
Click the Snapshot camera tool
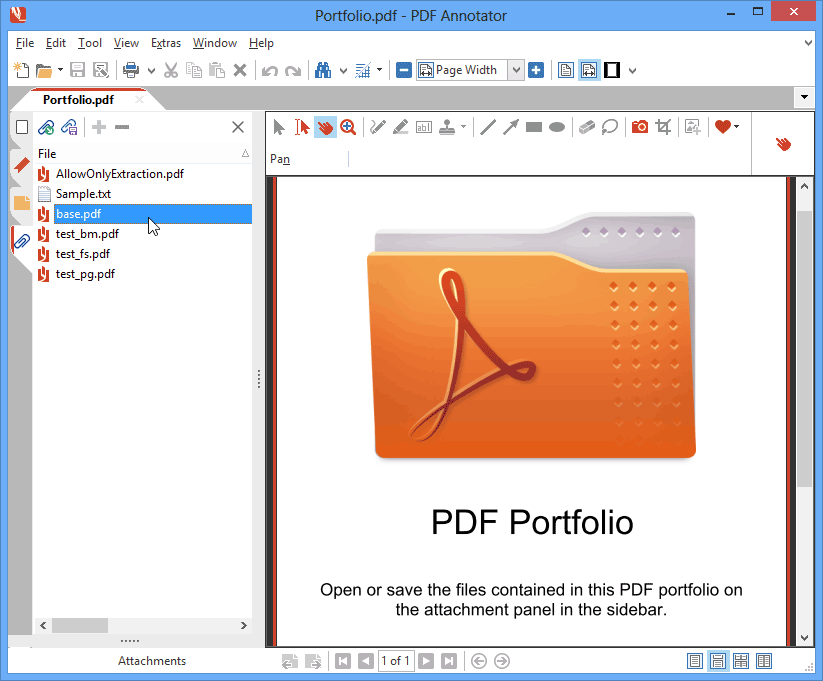tap(640, 127)
